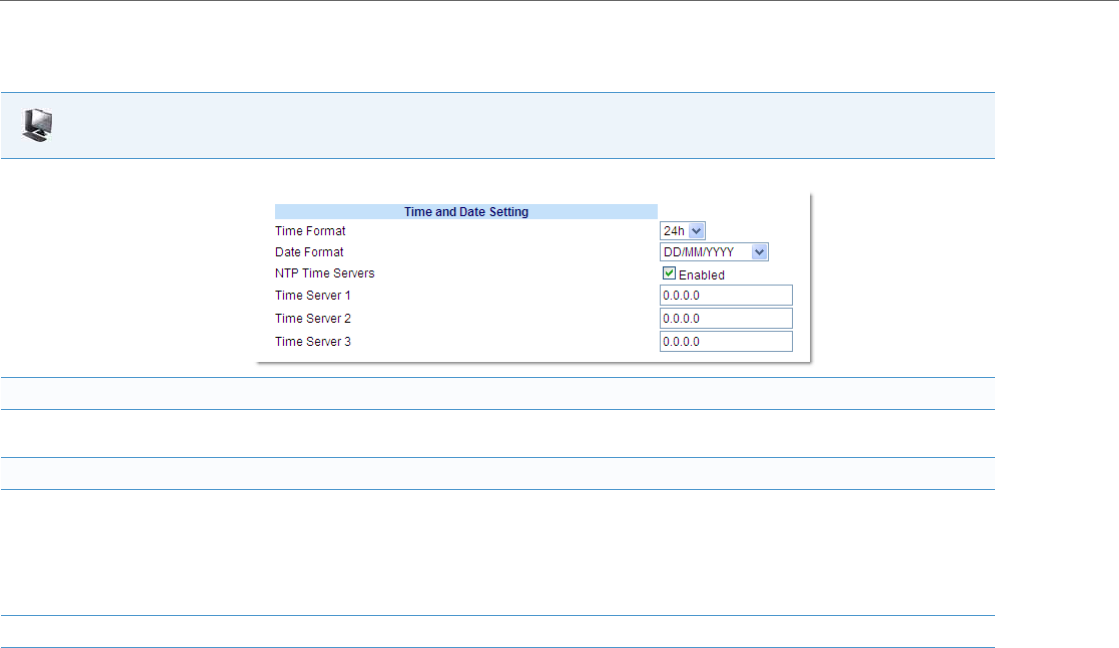Toggle NTP Time Servers Enabled checkbox

tap(669, 273)
